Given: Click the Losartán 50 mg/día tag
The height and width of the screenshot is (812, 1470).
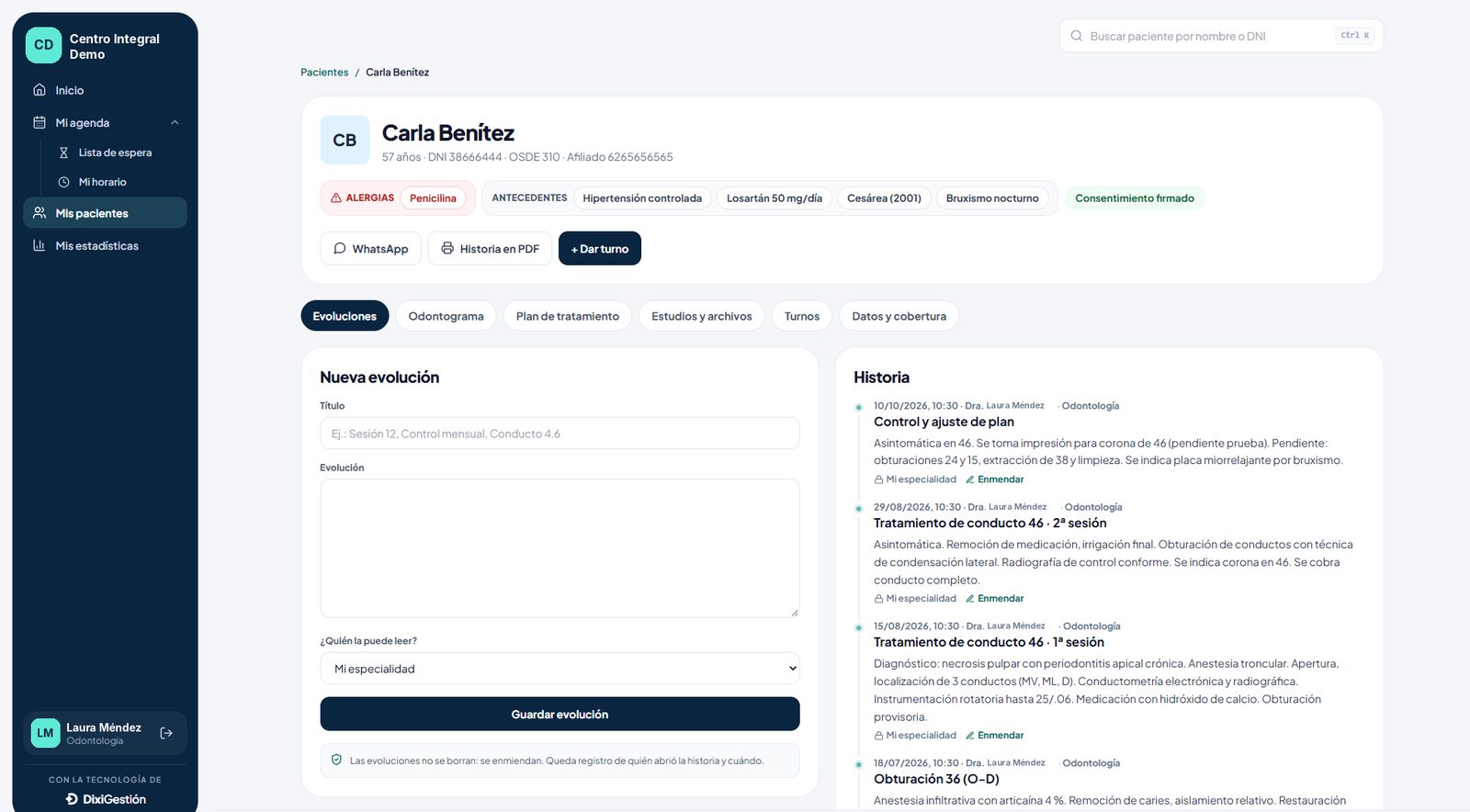Looking at the screenshot, I should coord(775,198).
